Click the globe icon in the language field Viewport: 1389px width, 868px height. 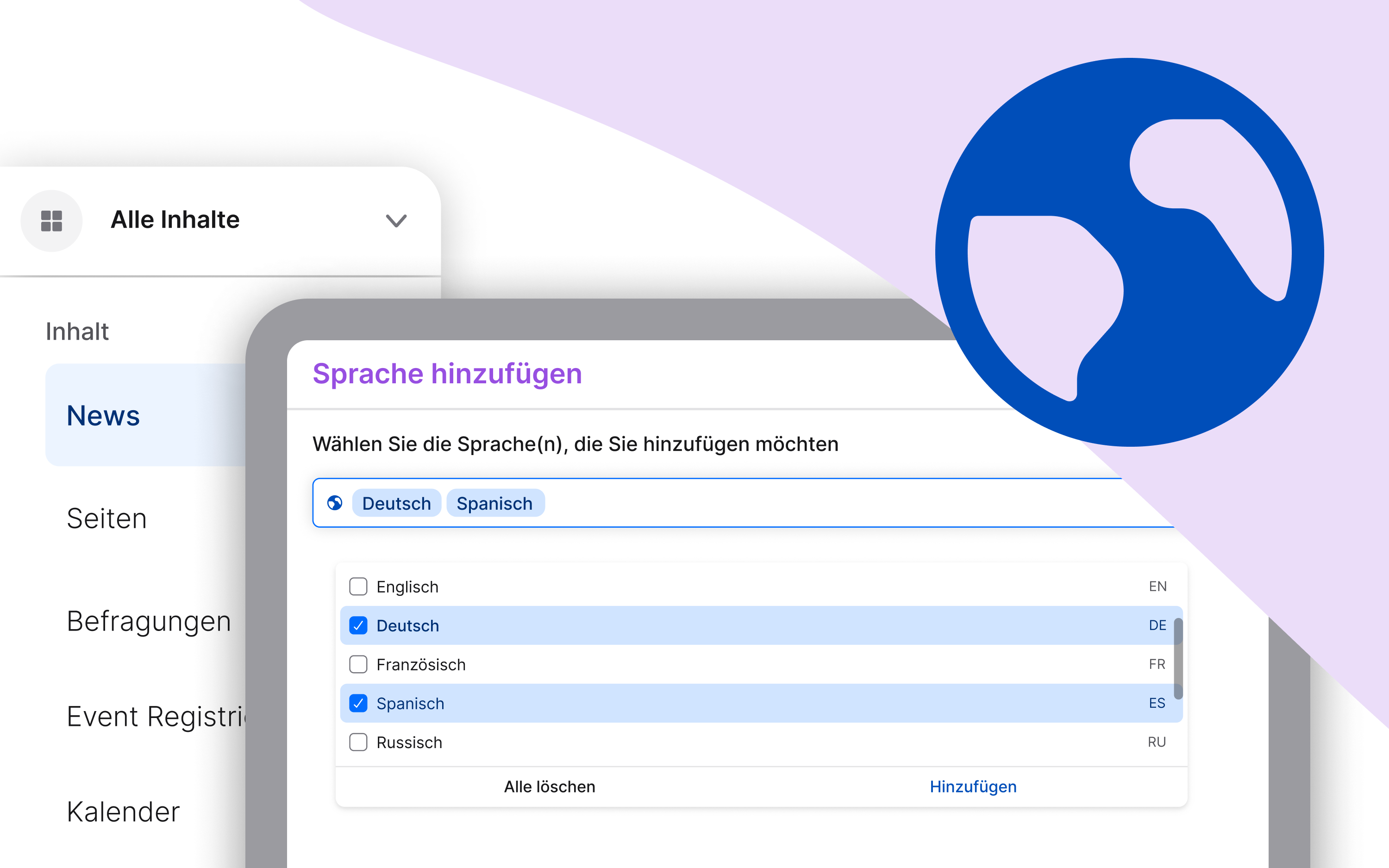tap(335, 503)
